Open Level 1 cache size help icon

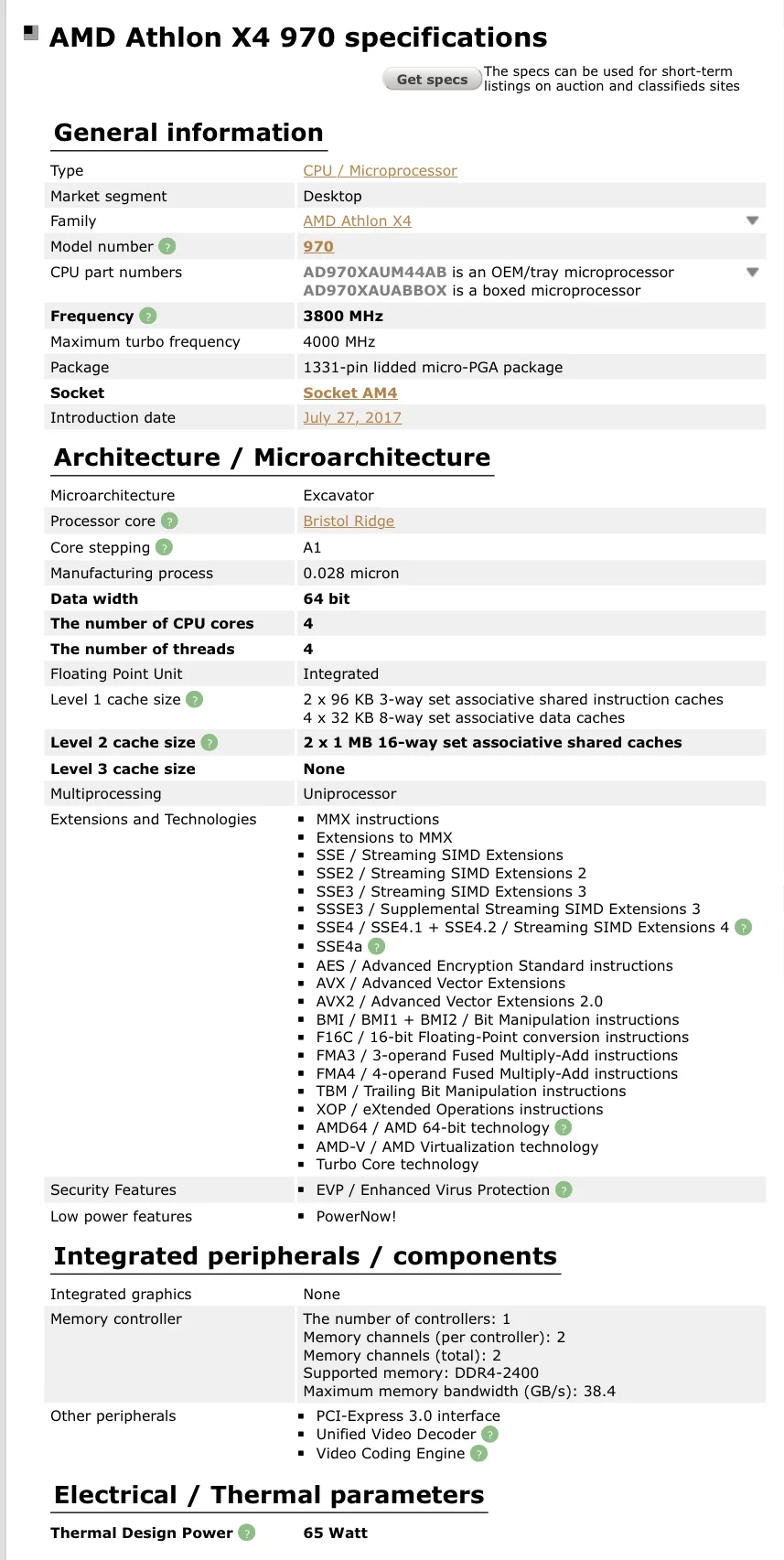point(194,699)
